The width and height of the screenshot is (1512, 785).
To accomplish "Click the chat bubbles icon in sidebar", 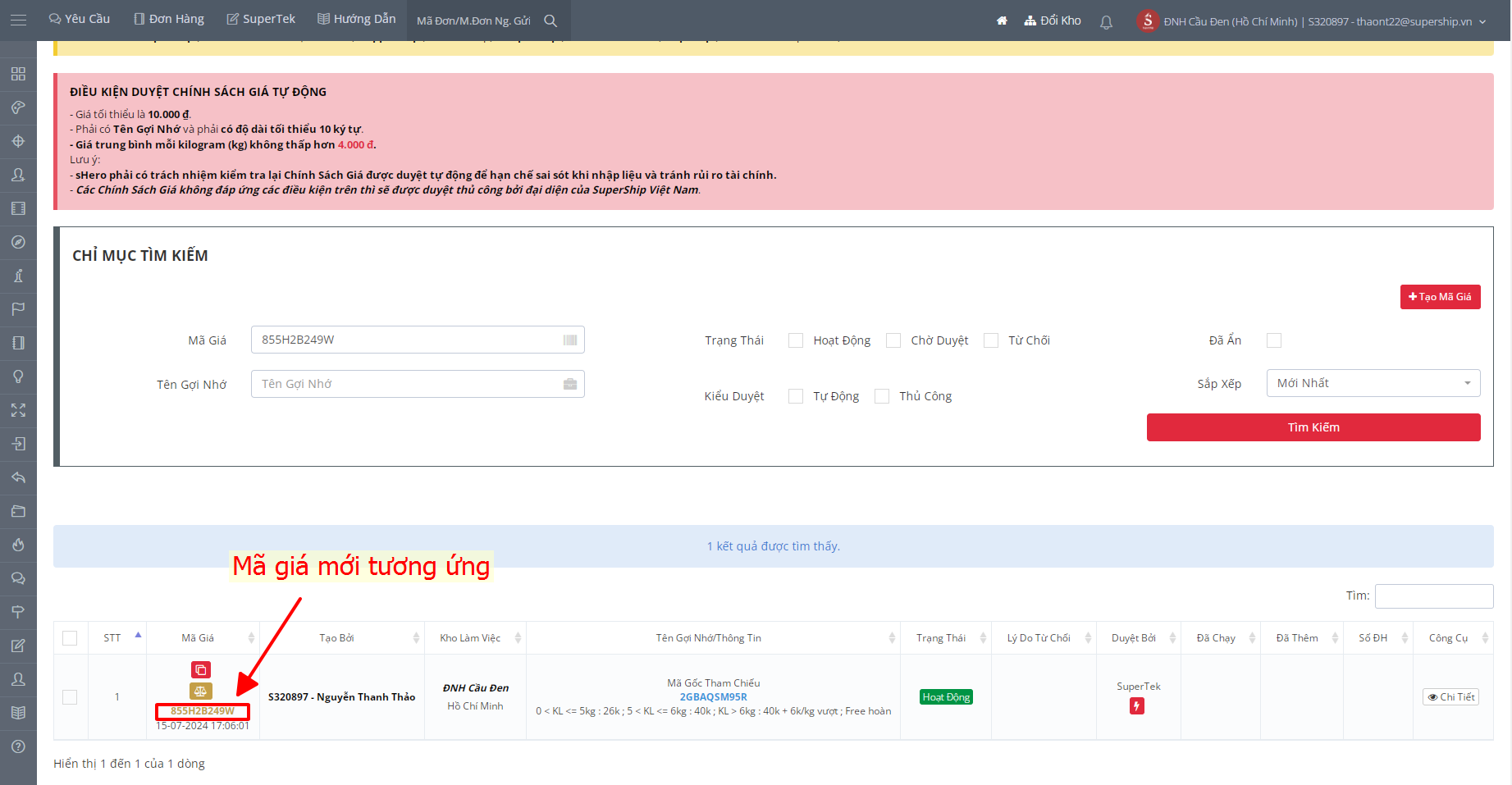I will click(x=18, y=578).
